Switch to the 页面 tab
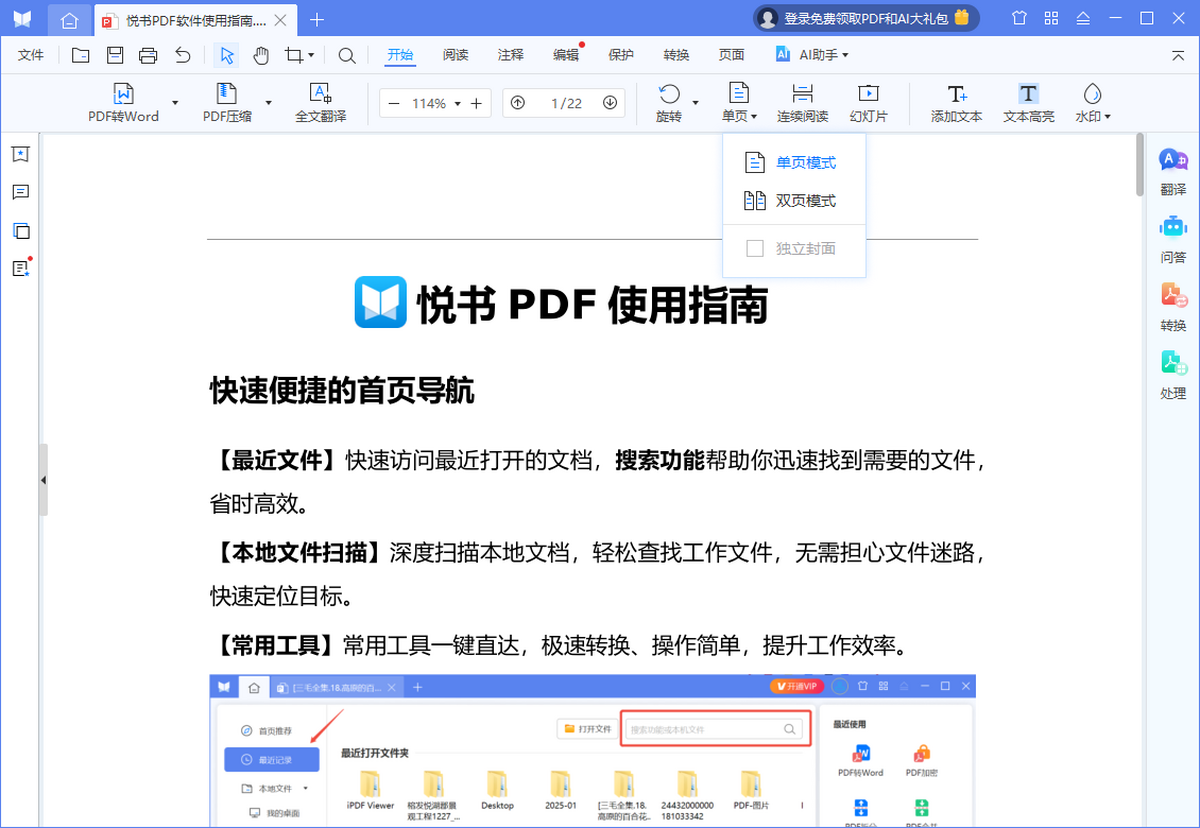Image resolution: width=1200 pixels, height=828 pixels. [x=731, y=55]
